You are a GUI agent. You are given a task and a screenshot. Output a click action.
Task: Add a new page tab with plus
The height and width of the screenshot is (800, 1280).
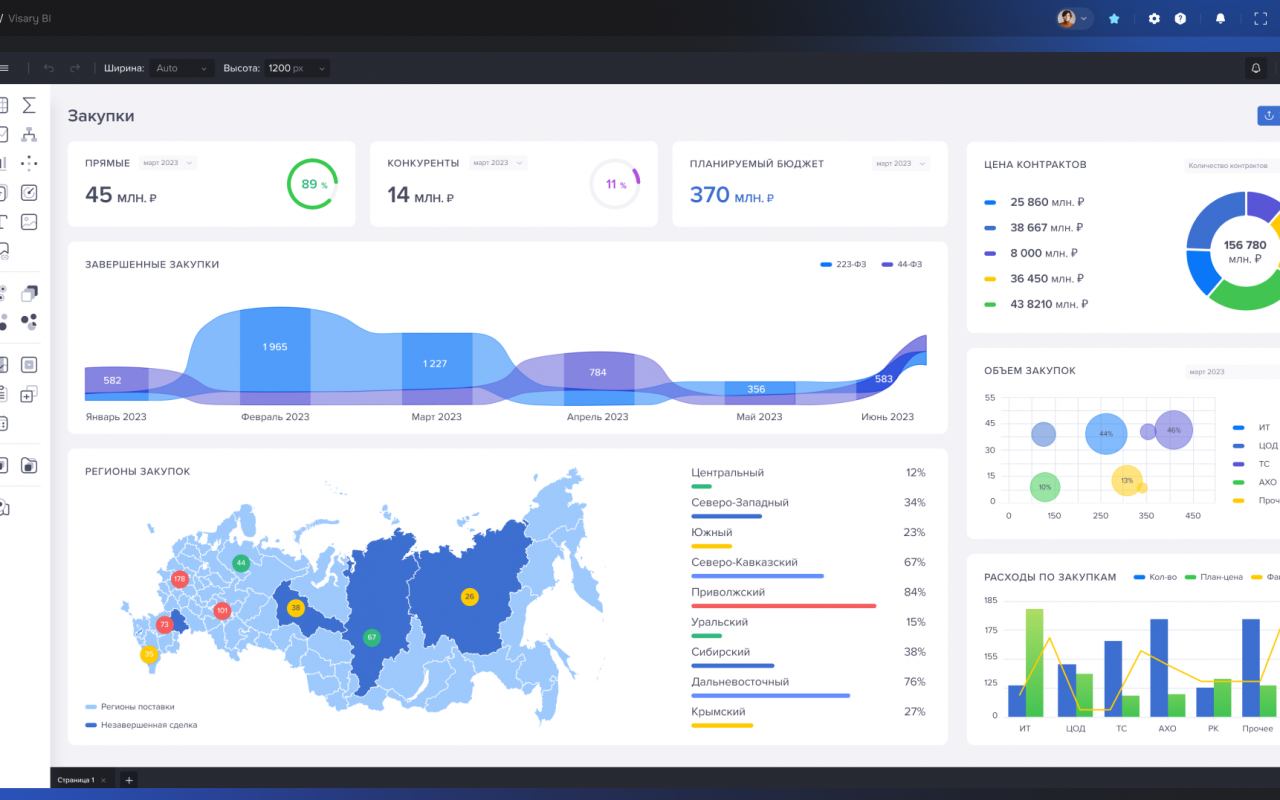click(x=128, y=779)
